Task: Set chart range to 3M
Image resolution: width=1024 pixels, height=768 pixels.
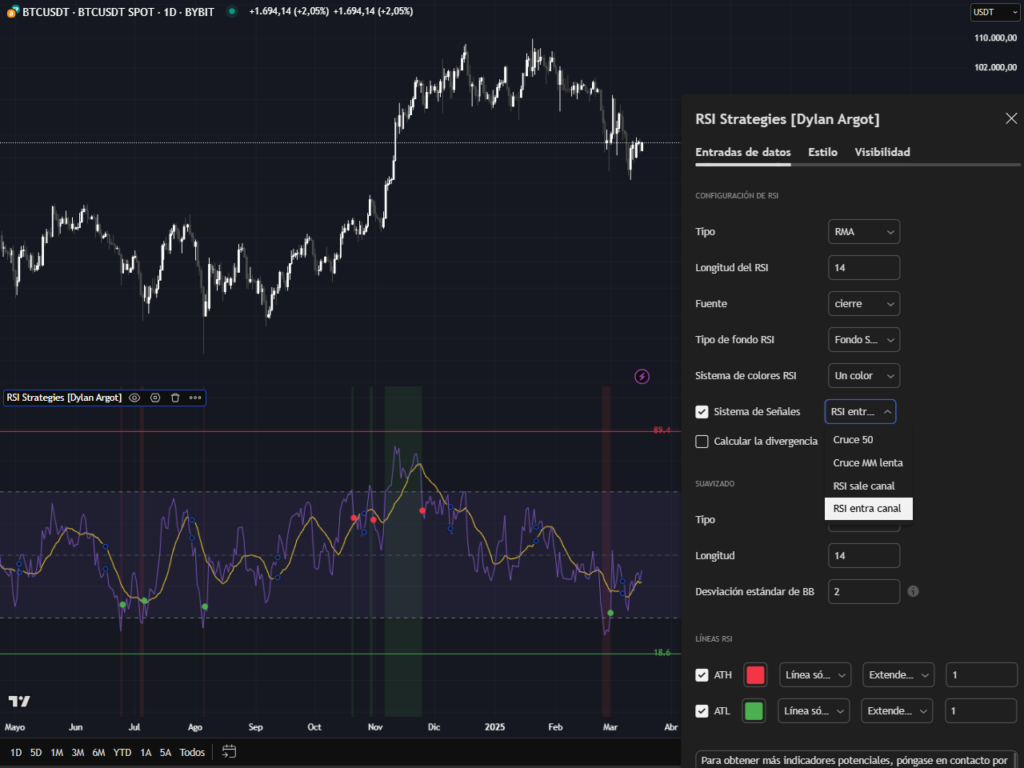Action: click(x=78, y=752)
